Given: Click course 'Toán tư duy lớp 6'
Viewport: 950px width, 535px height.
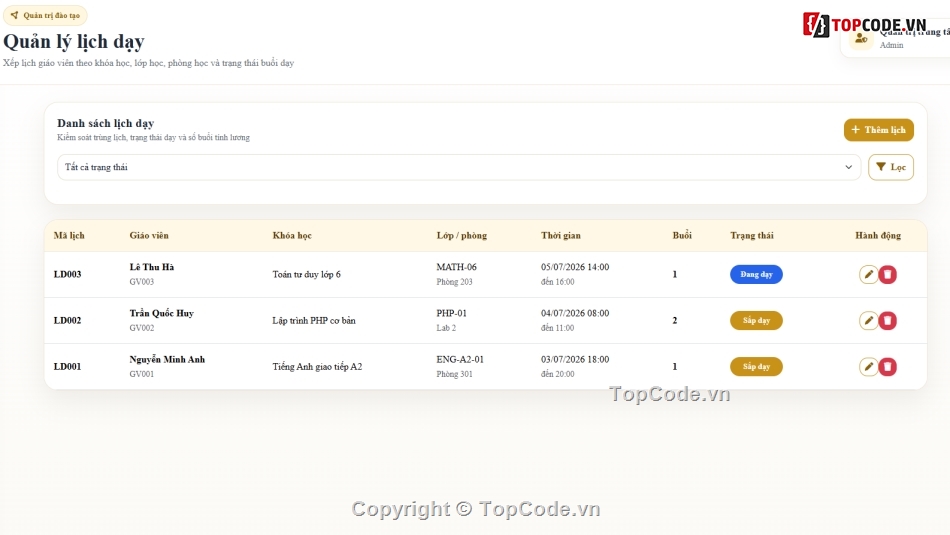Looking at the screenshot, I should (307, 274).
